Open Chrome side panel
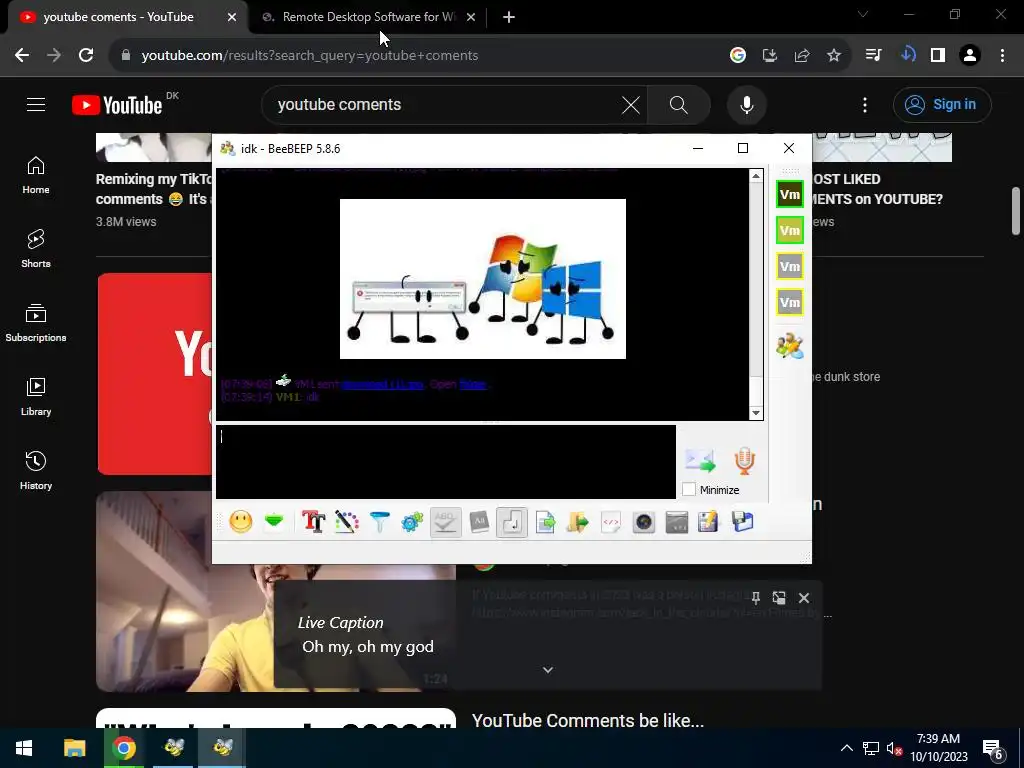Screen dimensions: 1024x768 click(938, 56)
